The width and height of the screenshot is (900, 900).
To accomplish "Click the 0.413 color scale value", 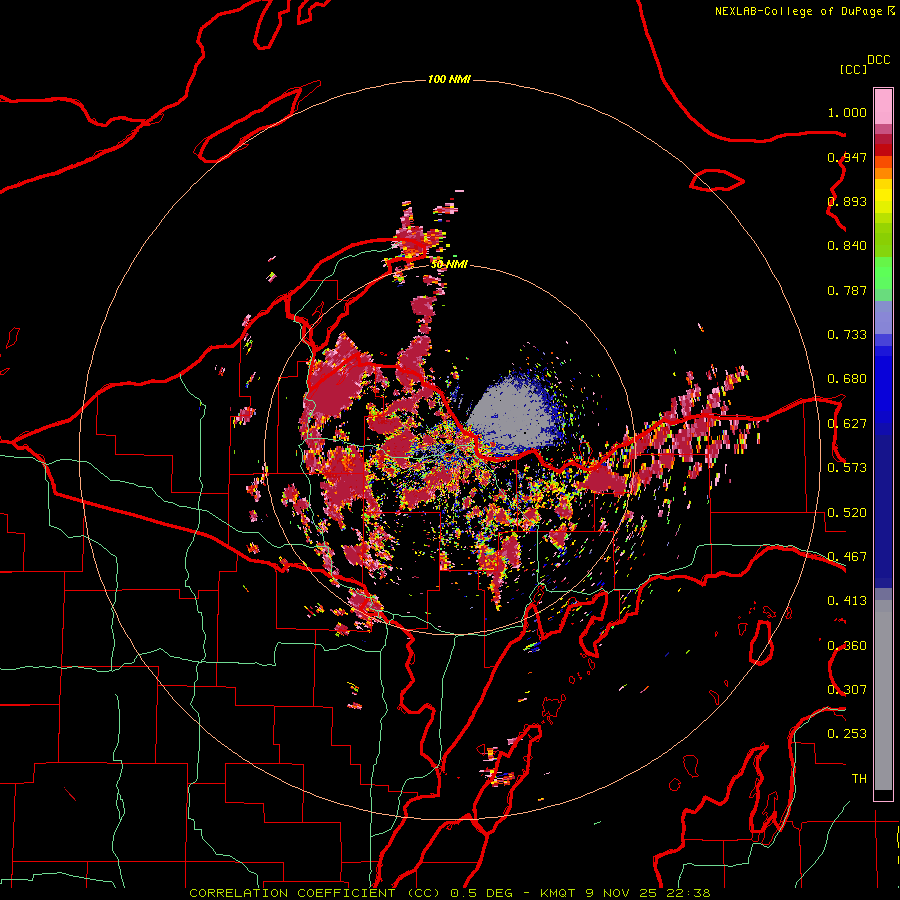I will [x=847, y=601].
